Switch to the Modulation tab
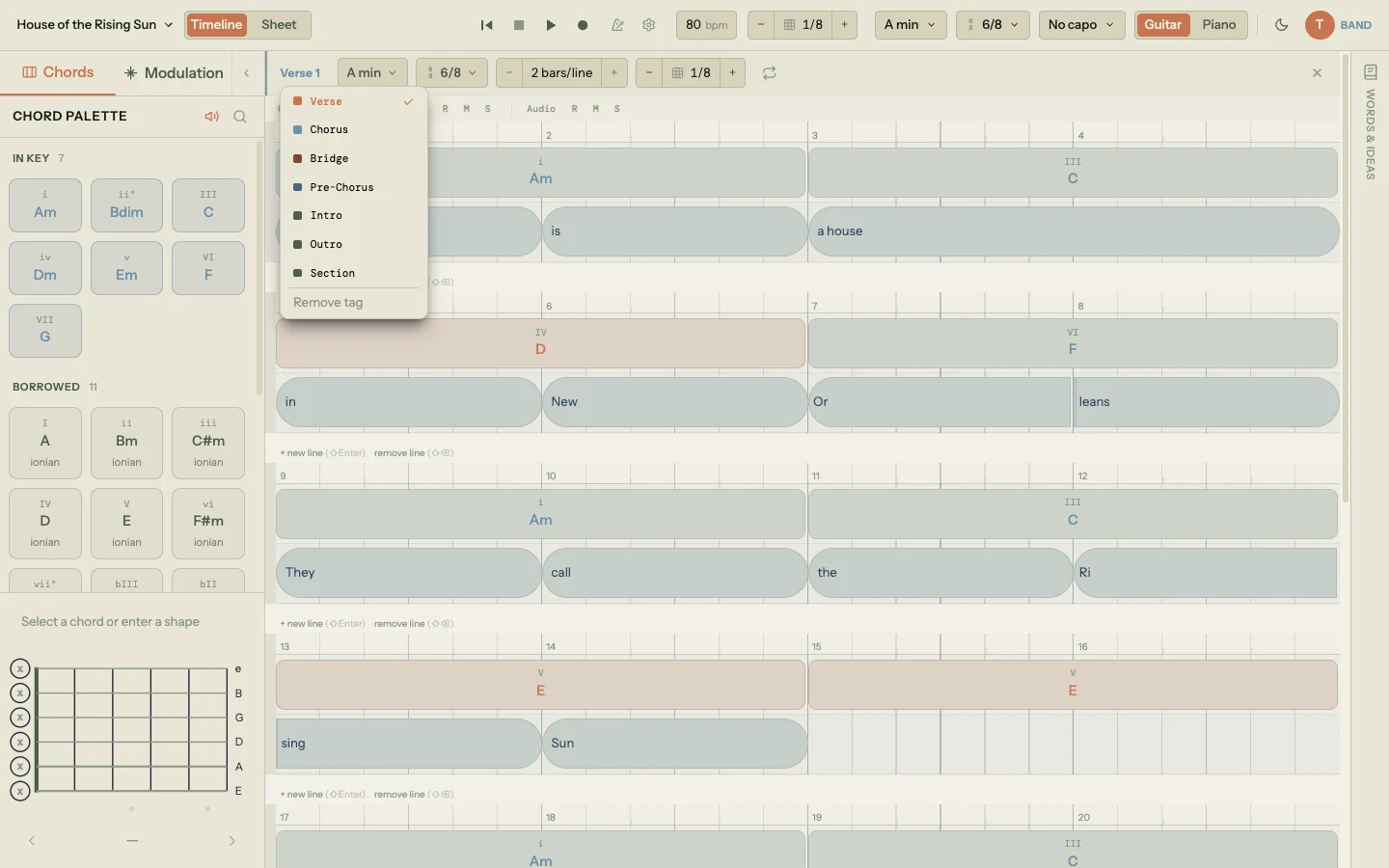 (173, 72)
